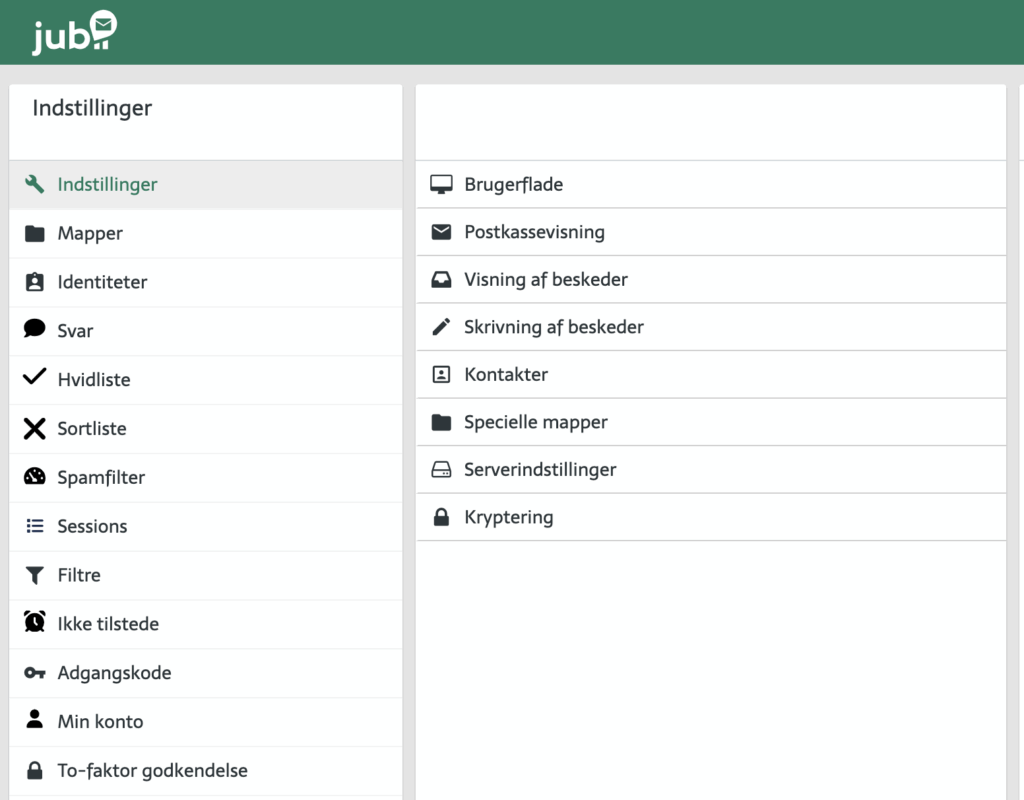Select the Kryptering preferences section
Screen dimensions: 1024x800
(x=508, y=517)
